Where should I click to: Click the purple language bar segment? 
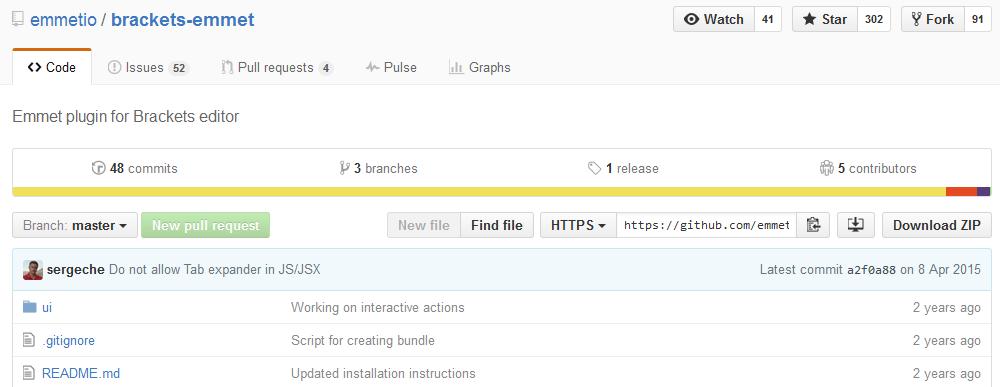(983, 191)
